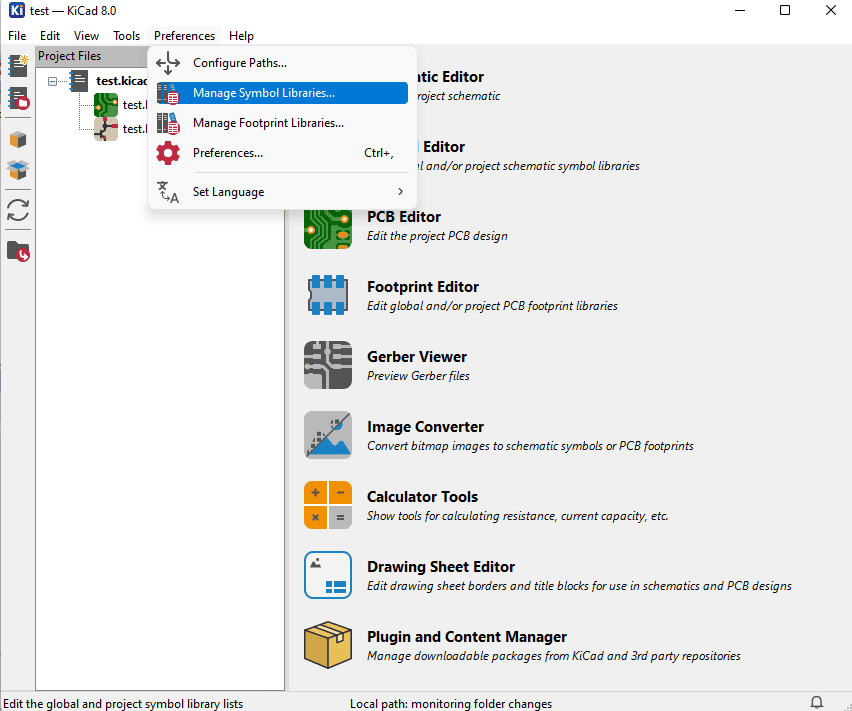Click the Set Language translate icon
This screenshot has width=852, height=711.
click(168, 192)
